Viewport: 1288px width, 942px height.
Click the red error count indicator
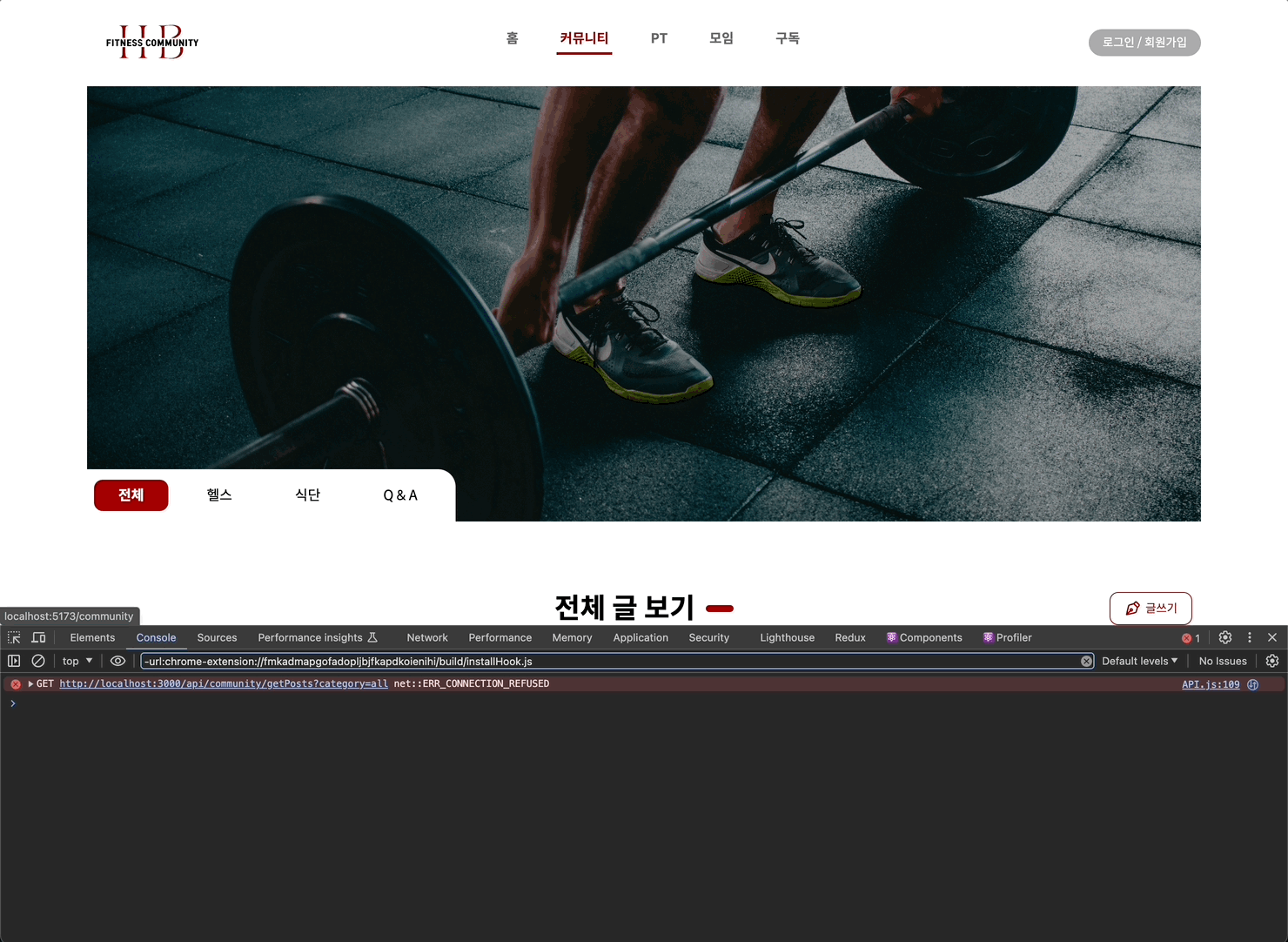(1191, 638)
